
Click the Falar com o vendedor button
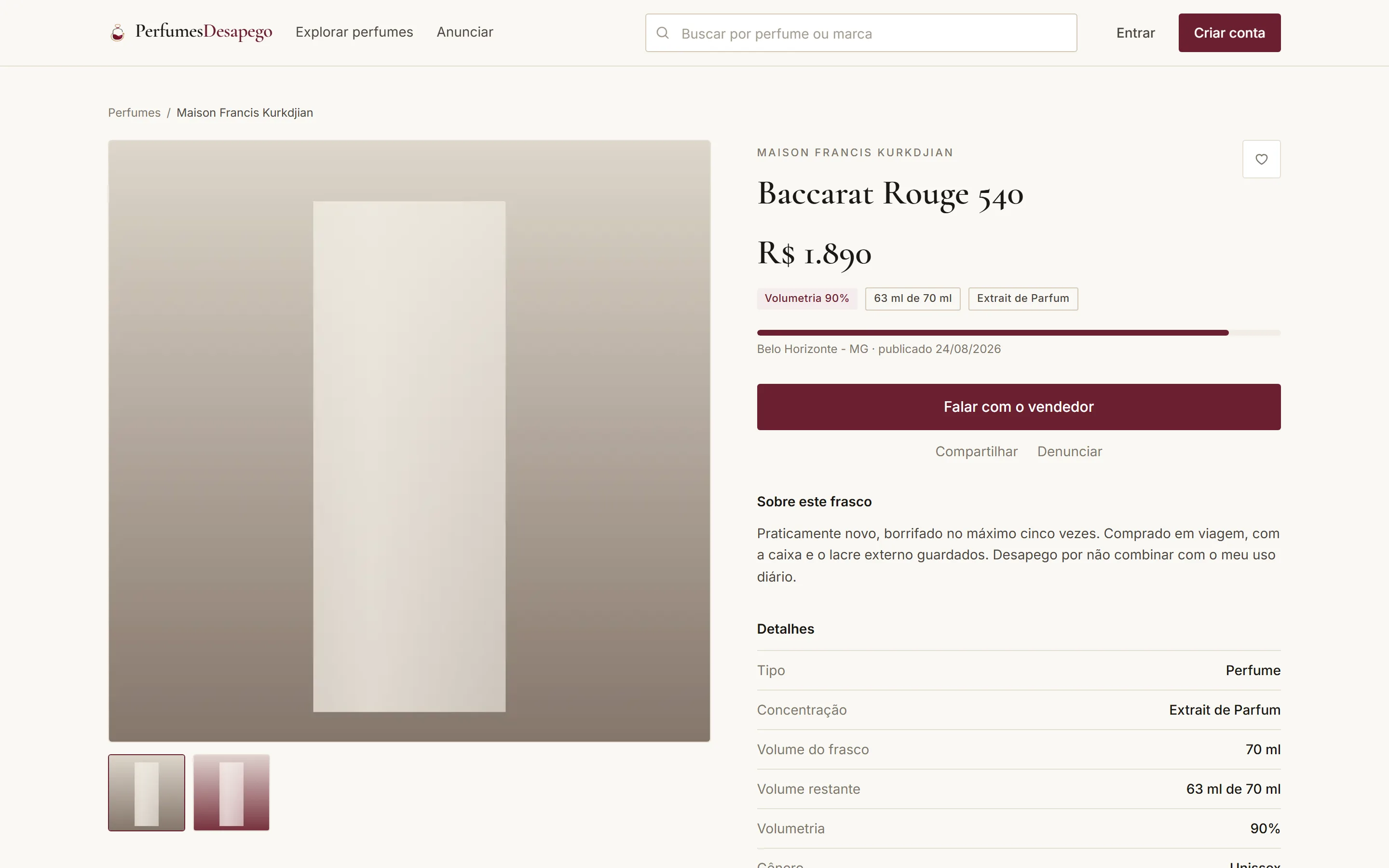tap(1019, 407)
